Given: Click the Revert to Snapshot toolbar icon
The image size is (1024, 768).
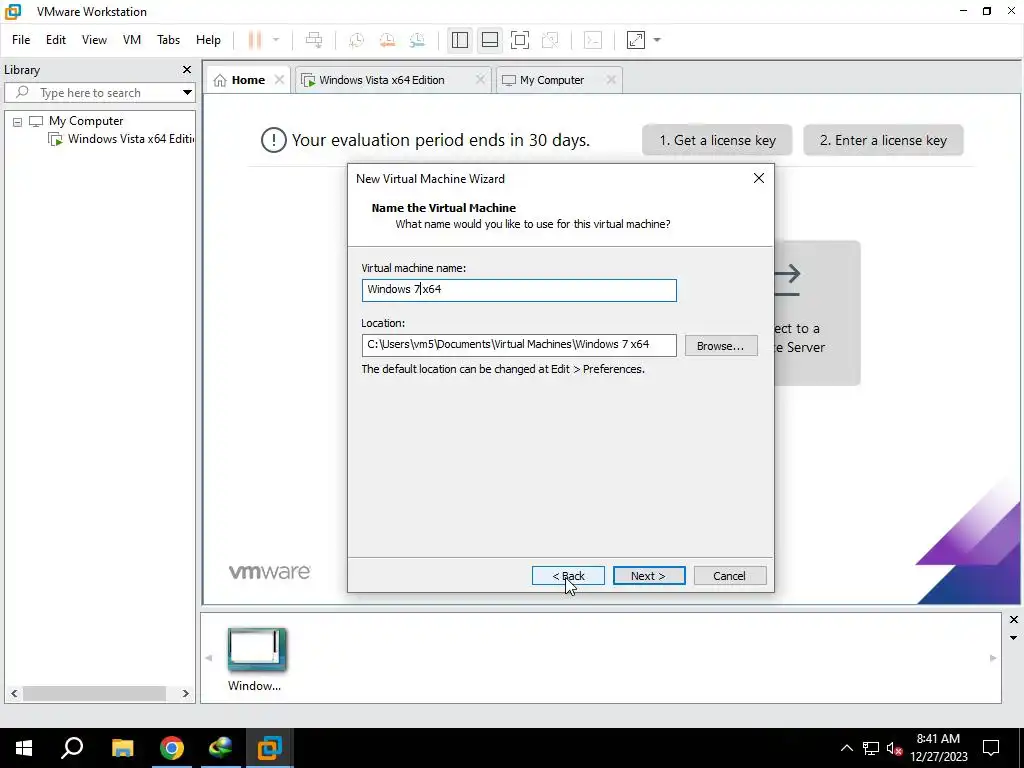Looking at the screenshot, I should [387, 40].
